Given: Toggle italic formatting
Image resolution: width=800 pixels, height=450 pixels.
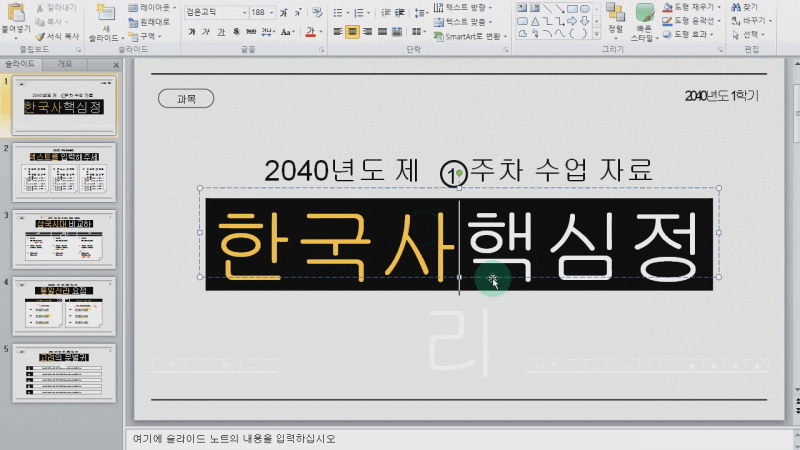Looking at the screenshot, I should [x=206, y=32].
